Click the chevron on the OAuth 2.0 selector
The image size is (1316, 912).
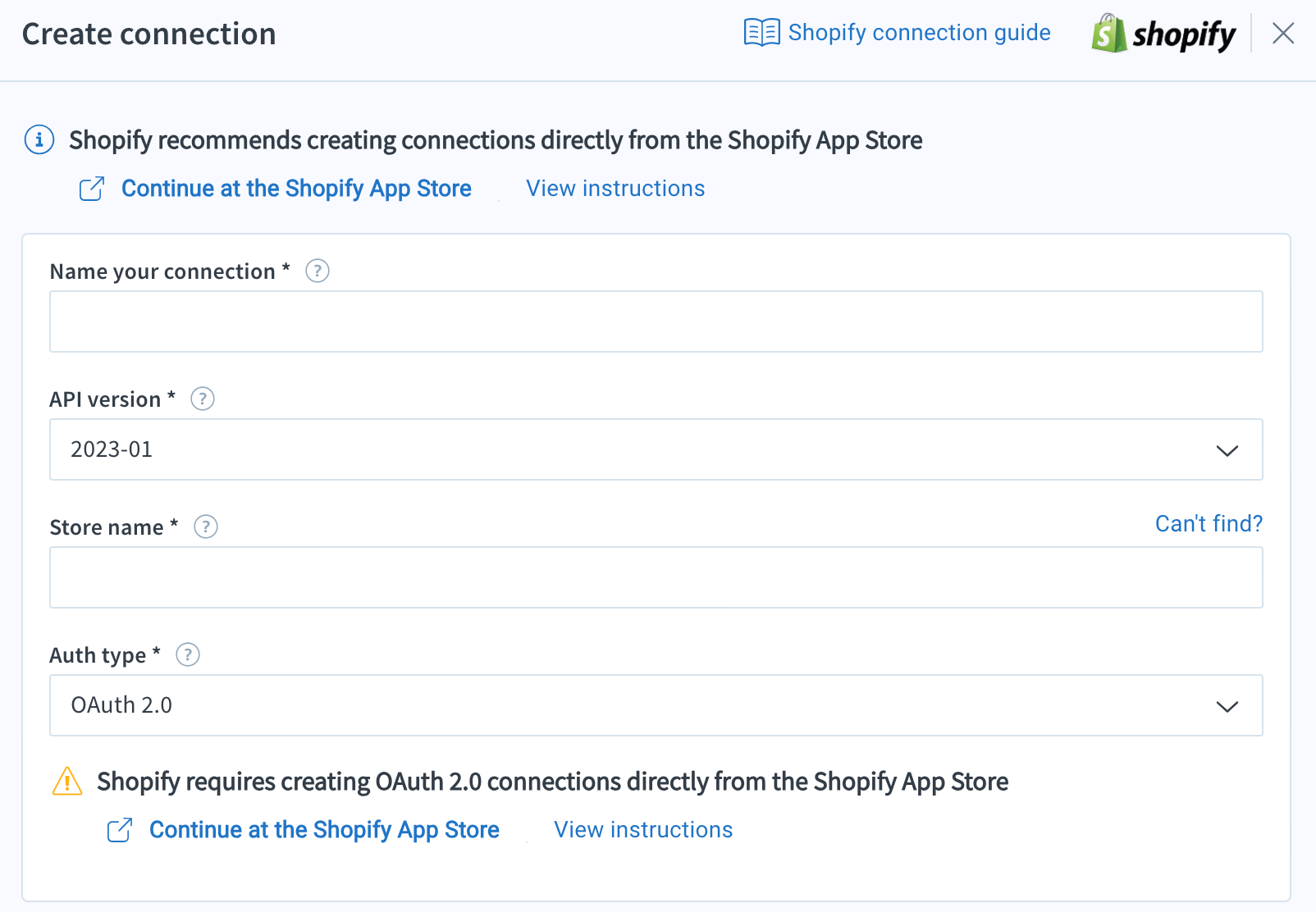(1226, 706)
